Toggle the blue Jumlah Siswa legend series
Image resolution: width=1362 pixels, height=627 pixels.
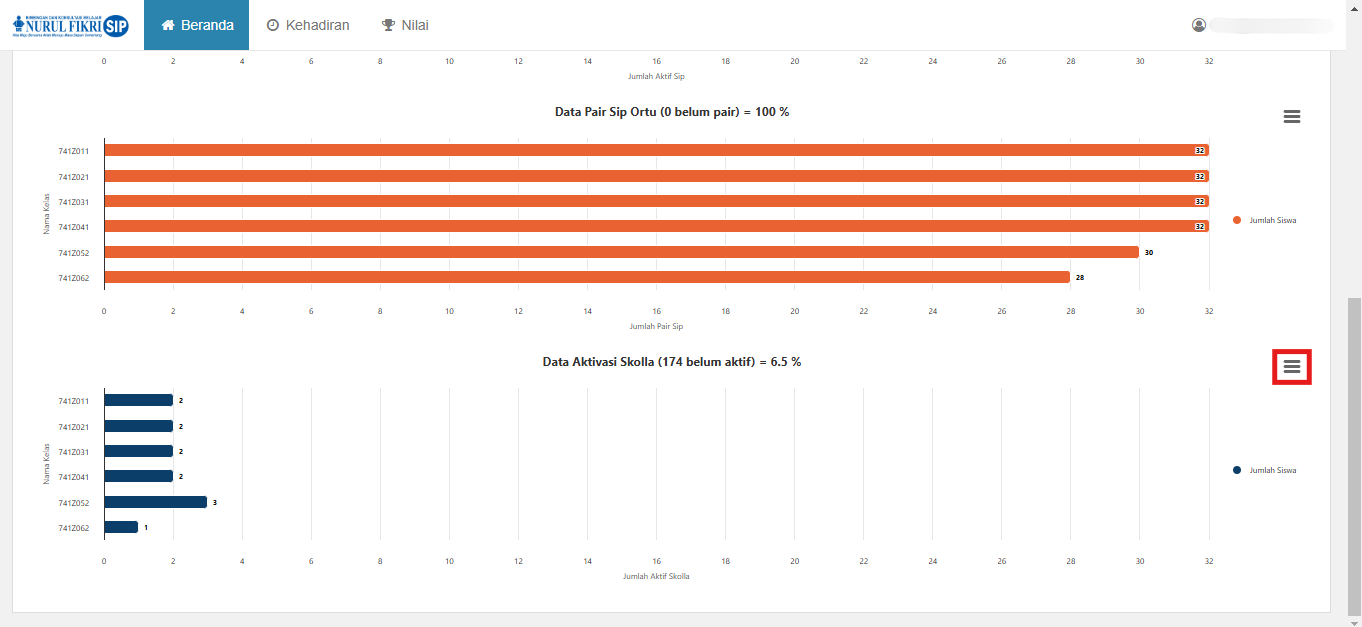tap(1265, 470)
